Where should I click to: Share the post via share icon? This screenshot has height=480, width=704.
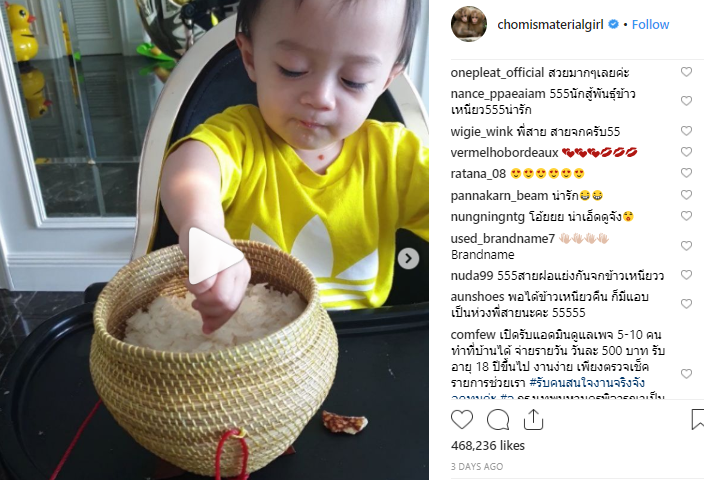point(533,419)
